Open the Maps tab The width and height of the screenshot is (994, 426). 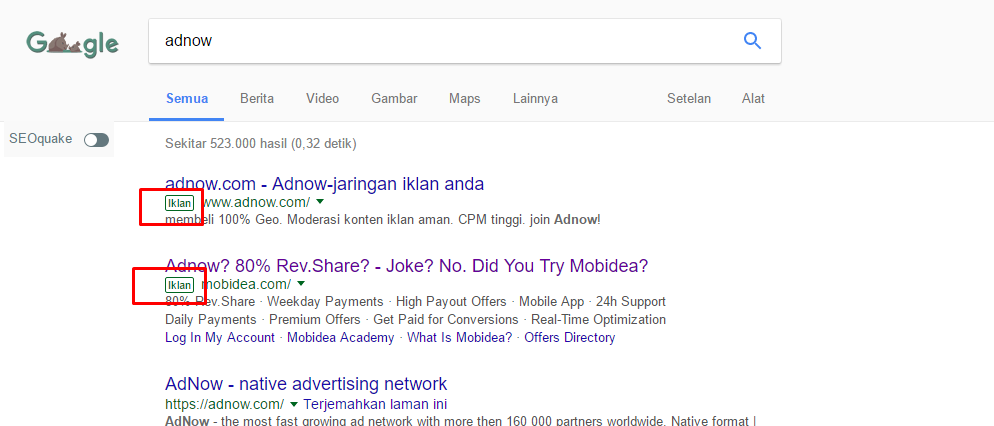pos(465,99)
